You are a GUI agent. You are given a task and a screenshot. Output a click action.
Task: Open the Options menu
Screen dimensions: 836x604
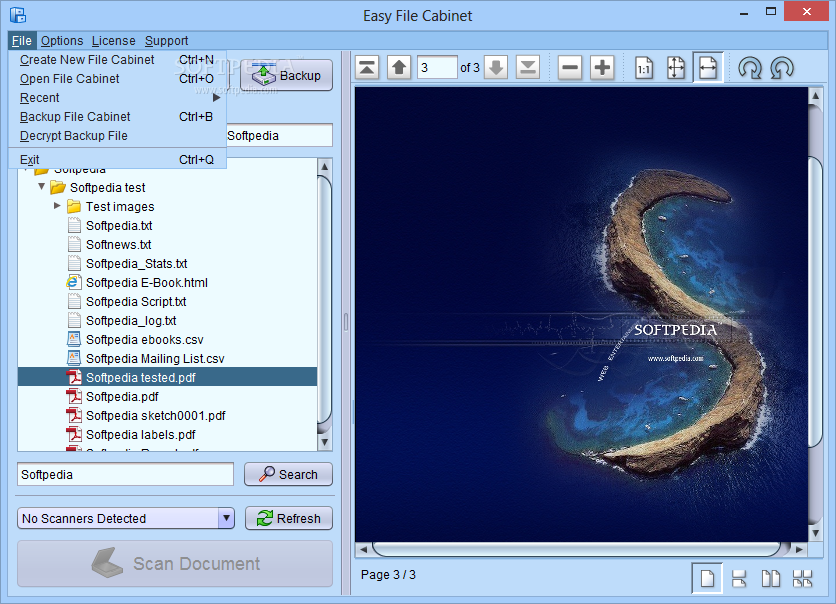pos(62,41)
